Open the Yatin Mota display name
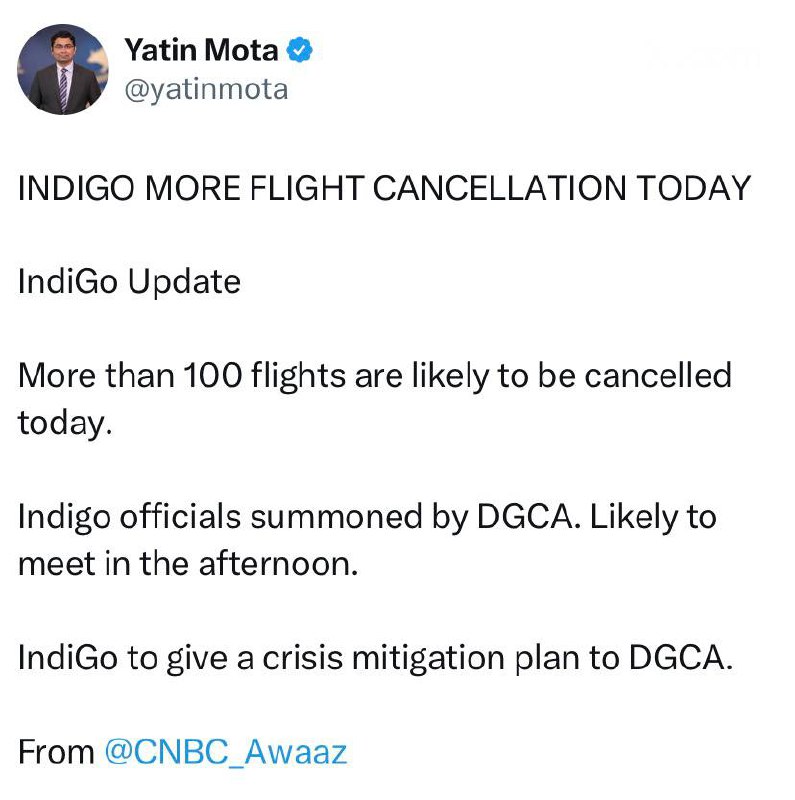Image resolution: width=795 pixels, height=800 pixels. [x=200, y=49]
